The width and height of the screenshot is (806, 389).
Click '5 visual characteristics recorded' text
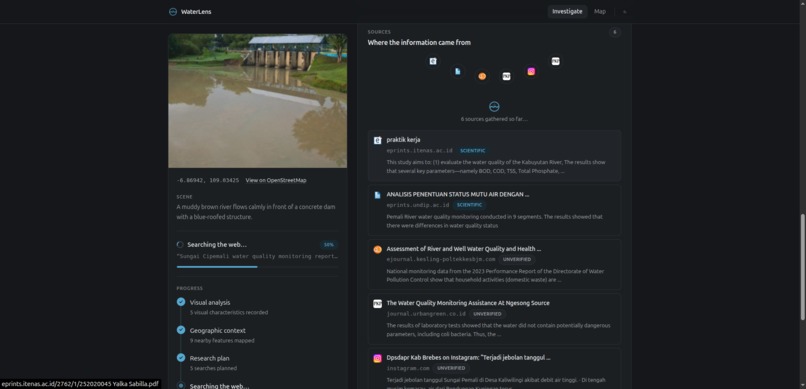click(229, 312)
